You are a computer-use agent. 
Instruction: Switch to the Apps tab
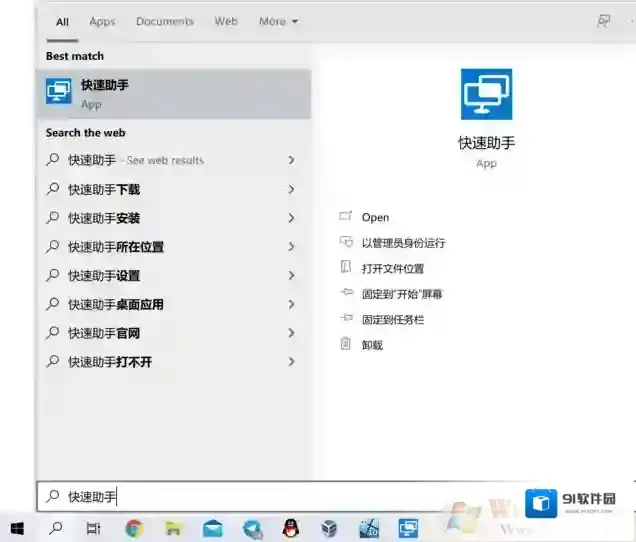(x=102, y=21)
